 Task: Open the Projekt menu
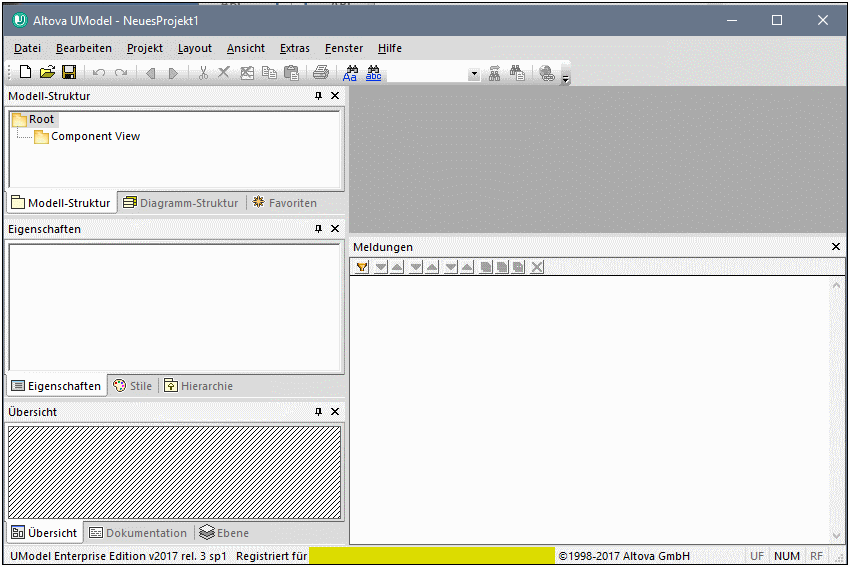(x=144, y=48)
